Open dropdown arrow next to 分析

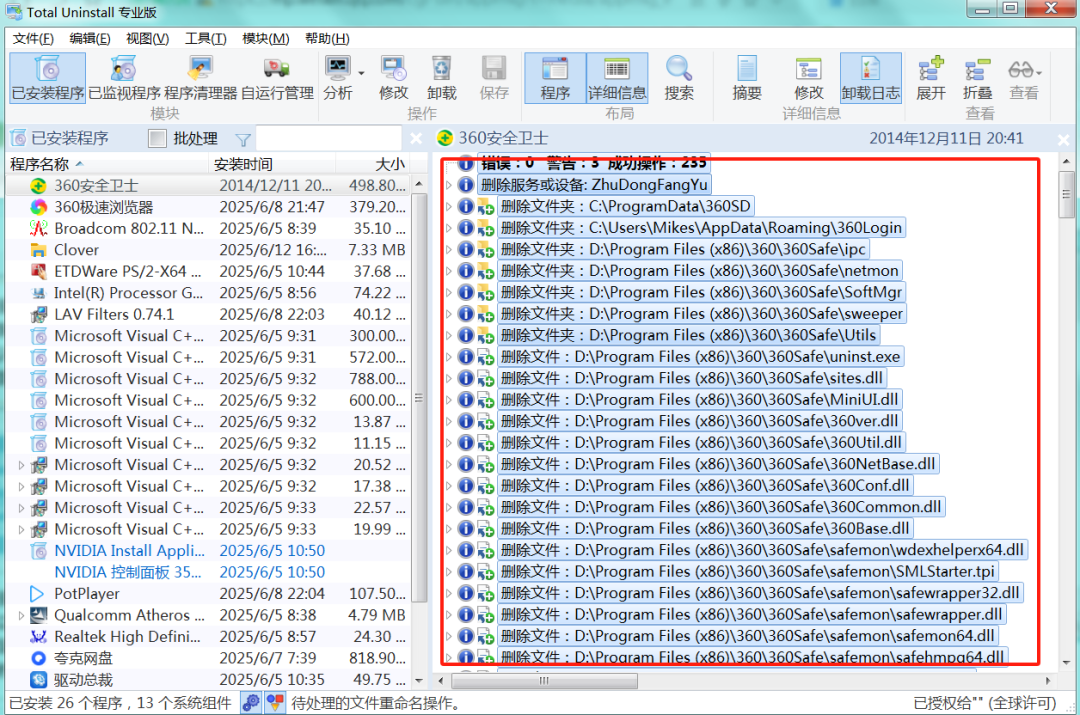pyautogui.click(x=362, y=73)
